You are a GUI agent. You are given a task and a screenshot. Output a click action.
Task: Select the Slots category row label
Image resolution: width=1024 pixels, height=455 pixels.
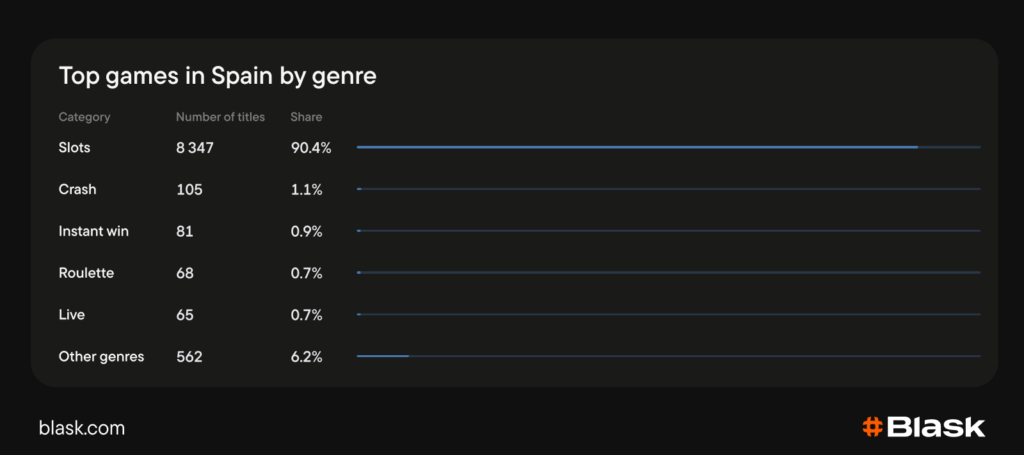point(75,148)
